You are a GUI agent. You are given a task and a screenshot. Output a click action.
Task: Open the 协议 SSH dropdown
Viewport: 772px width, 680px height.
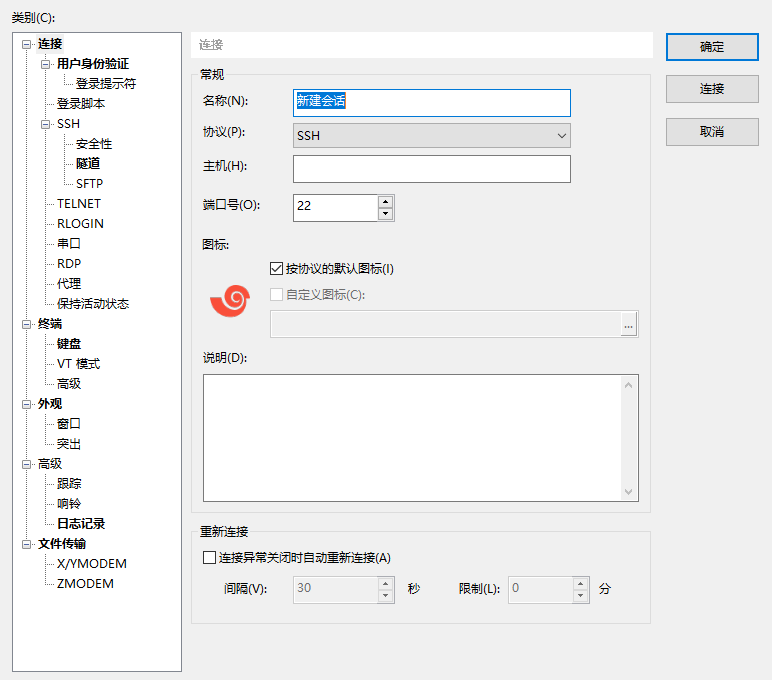[x=431, y=135]
